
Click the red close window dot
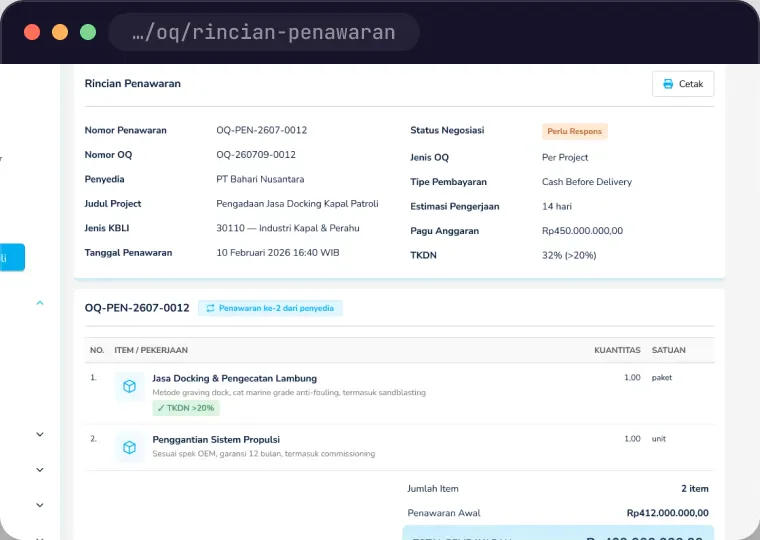click(32, 32)
